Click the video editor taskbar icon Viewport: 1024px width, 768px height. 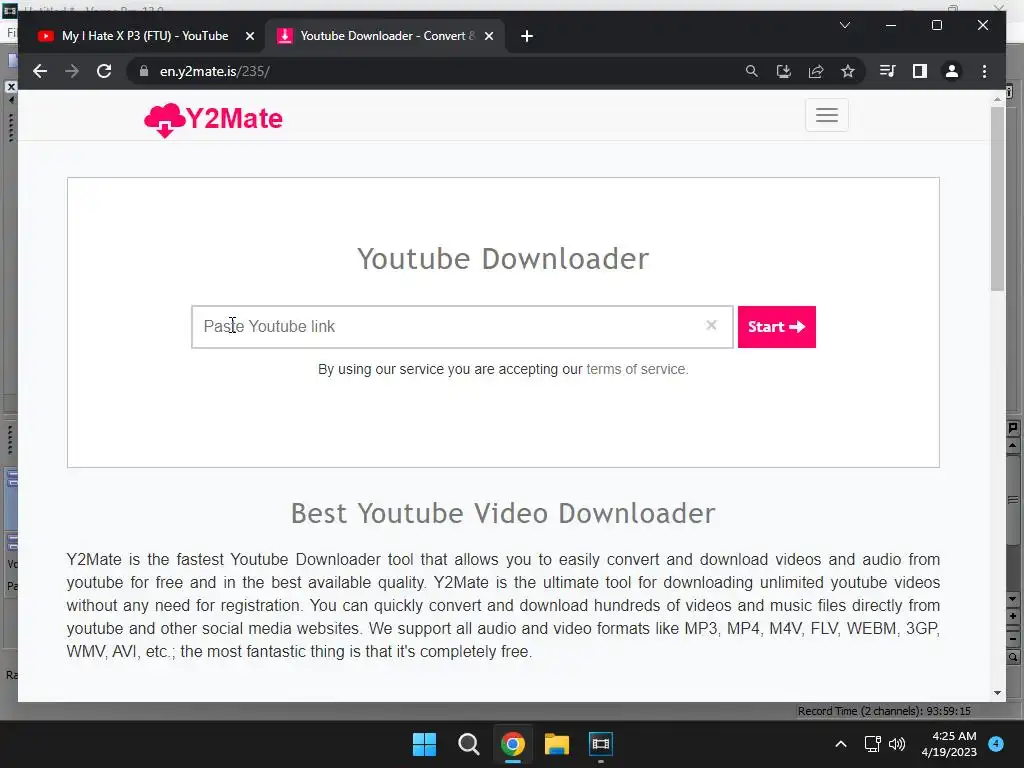click(x=601, y=744)
